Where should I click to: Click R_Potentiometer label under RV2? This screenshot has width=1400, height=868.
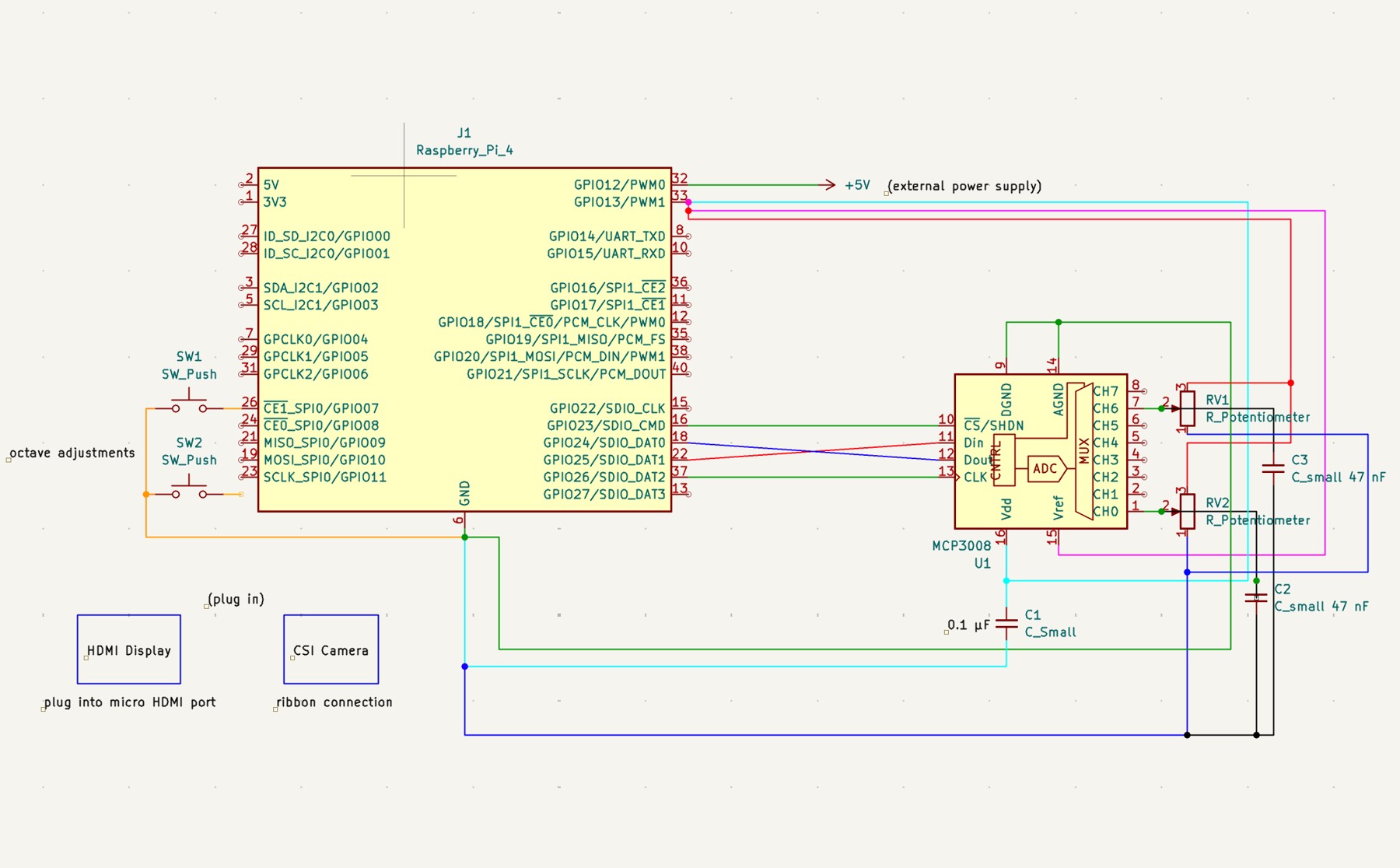point(1258,520)
